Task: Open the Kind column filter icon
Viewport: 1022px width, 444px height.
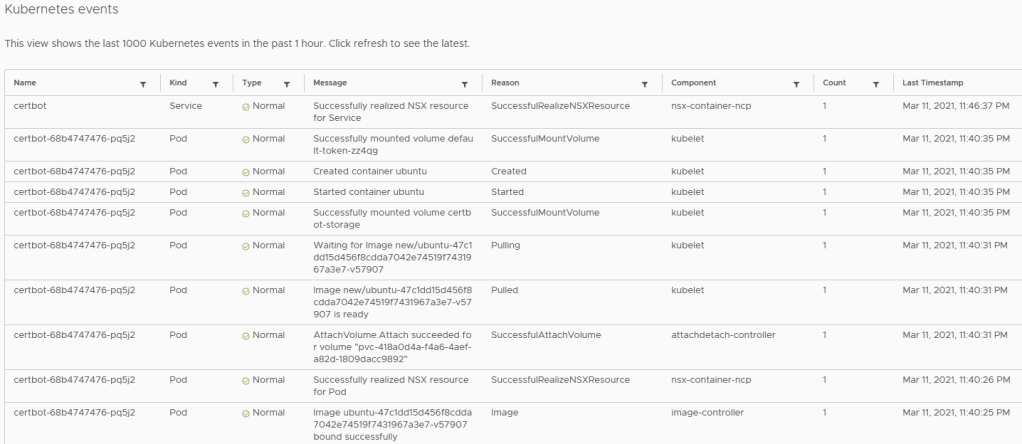Action: point(215,84)
